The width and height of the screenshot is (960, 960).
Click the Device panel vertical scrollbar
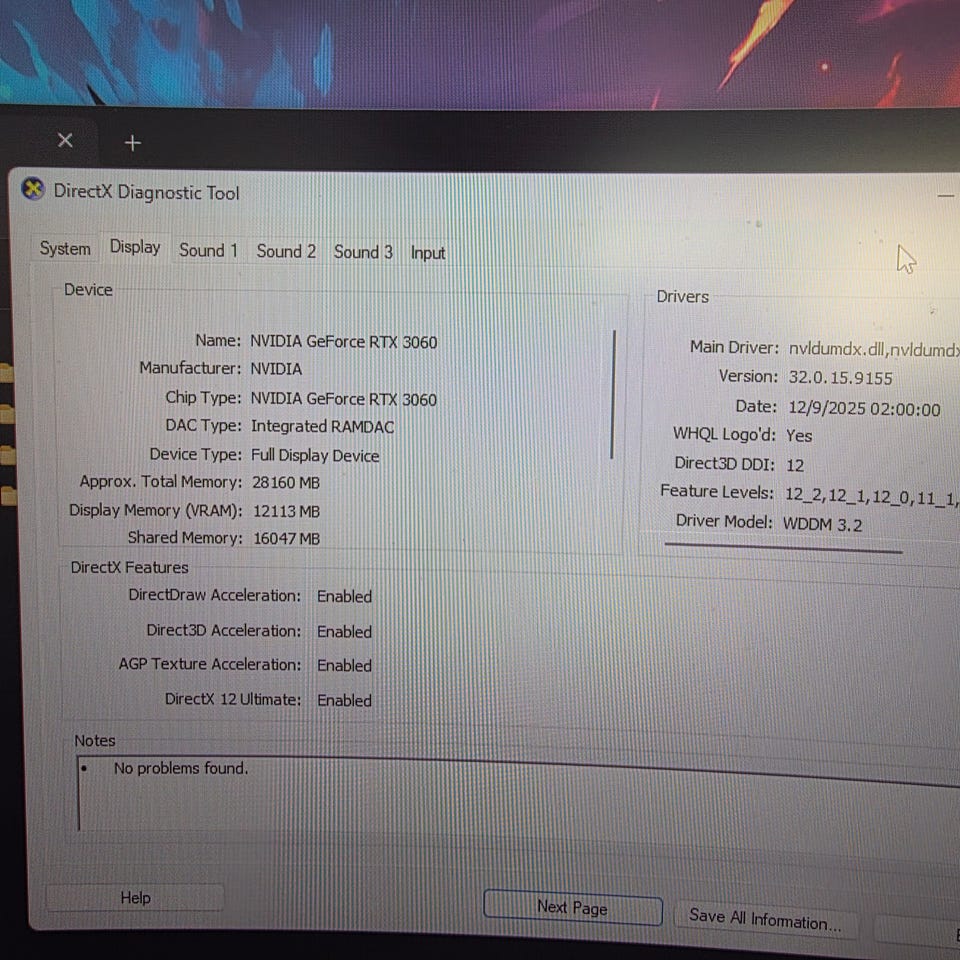[x=612, y=394]
